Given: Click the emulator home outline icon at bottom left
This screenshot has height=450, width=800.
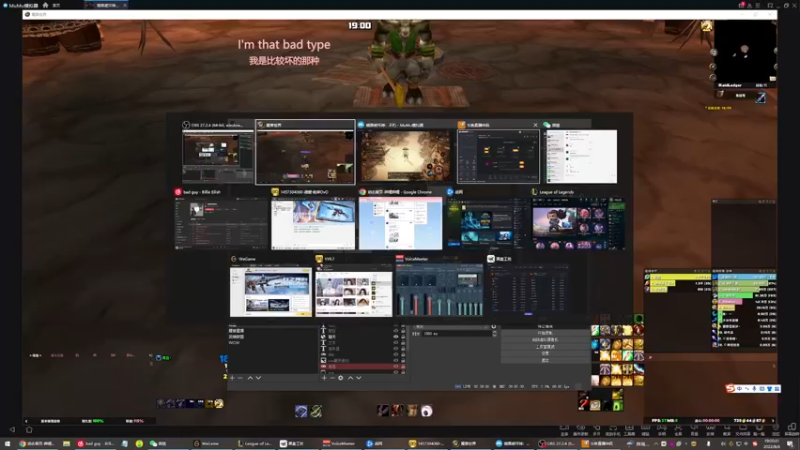Looking at the screenshot, I should point(29,430).
